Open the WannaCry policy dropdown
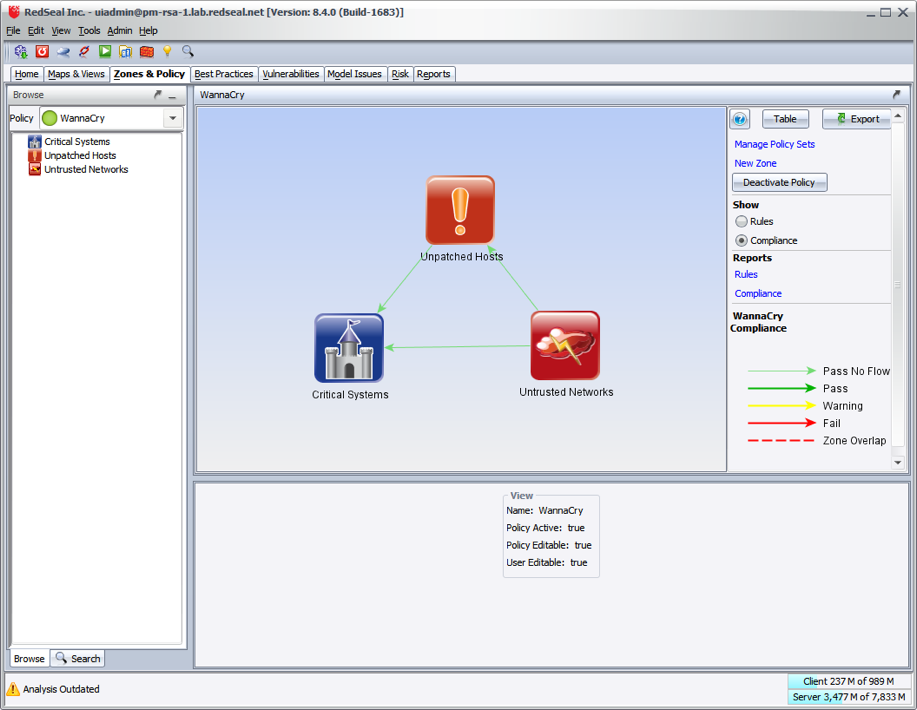 (x=173, y=118)
